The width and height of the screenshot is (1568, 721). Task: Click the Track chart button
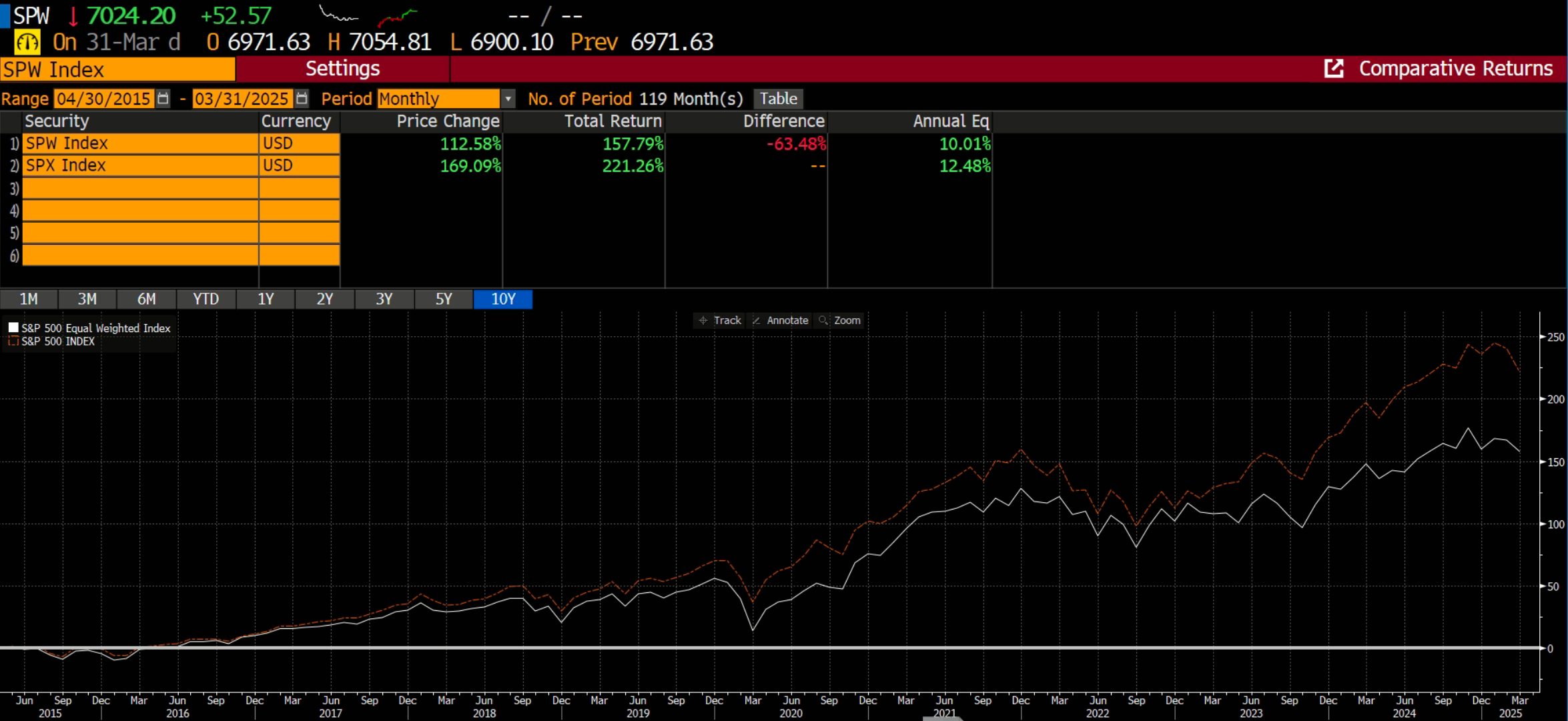point(719,321)
